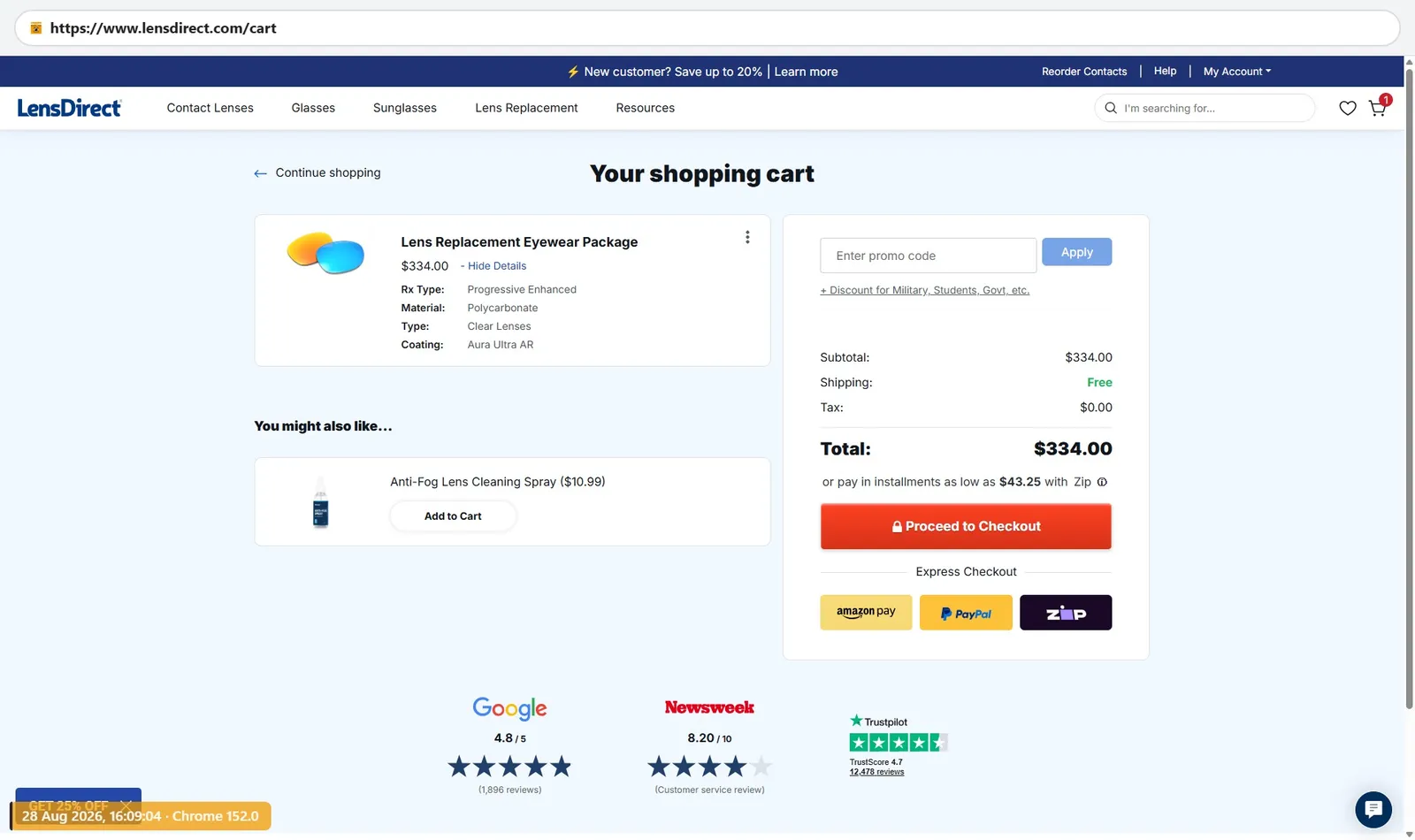
Task: Focus the promo code input field
Action: [x=928, y=256]
